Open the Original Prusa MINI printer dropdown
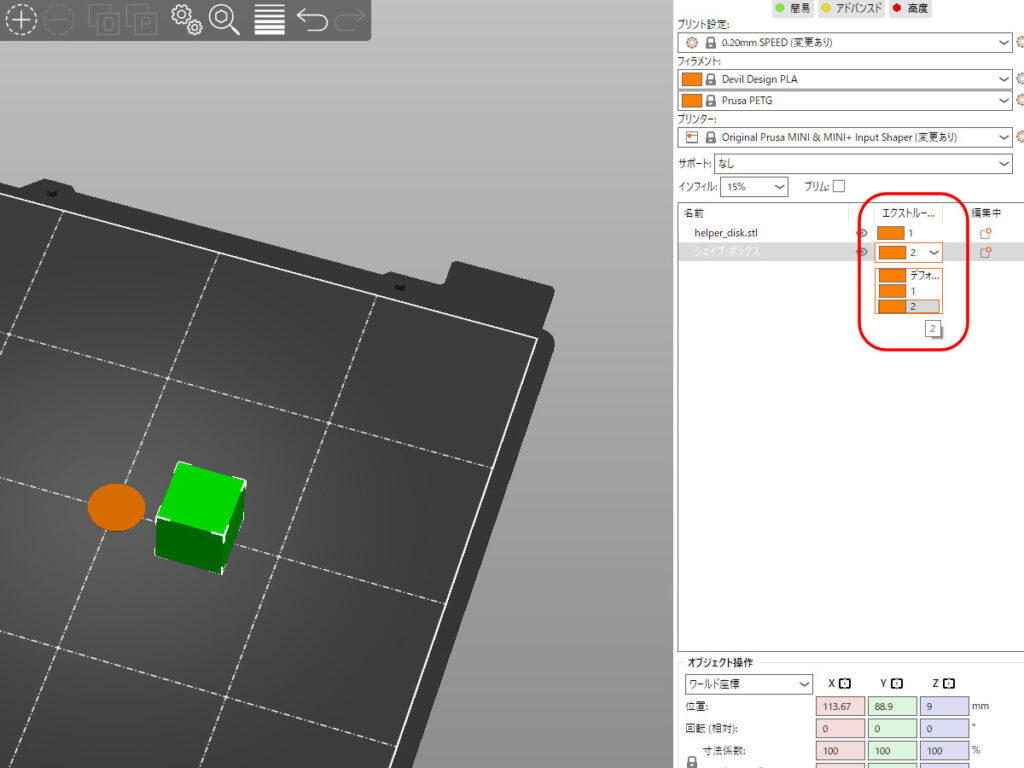The width and height of the screenshot is (1024, 768). click(845, 137)
